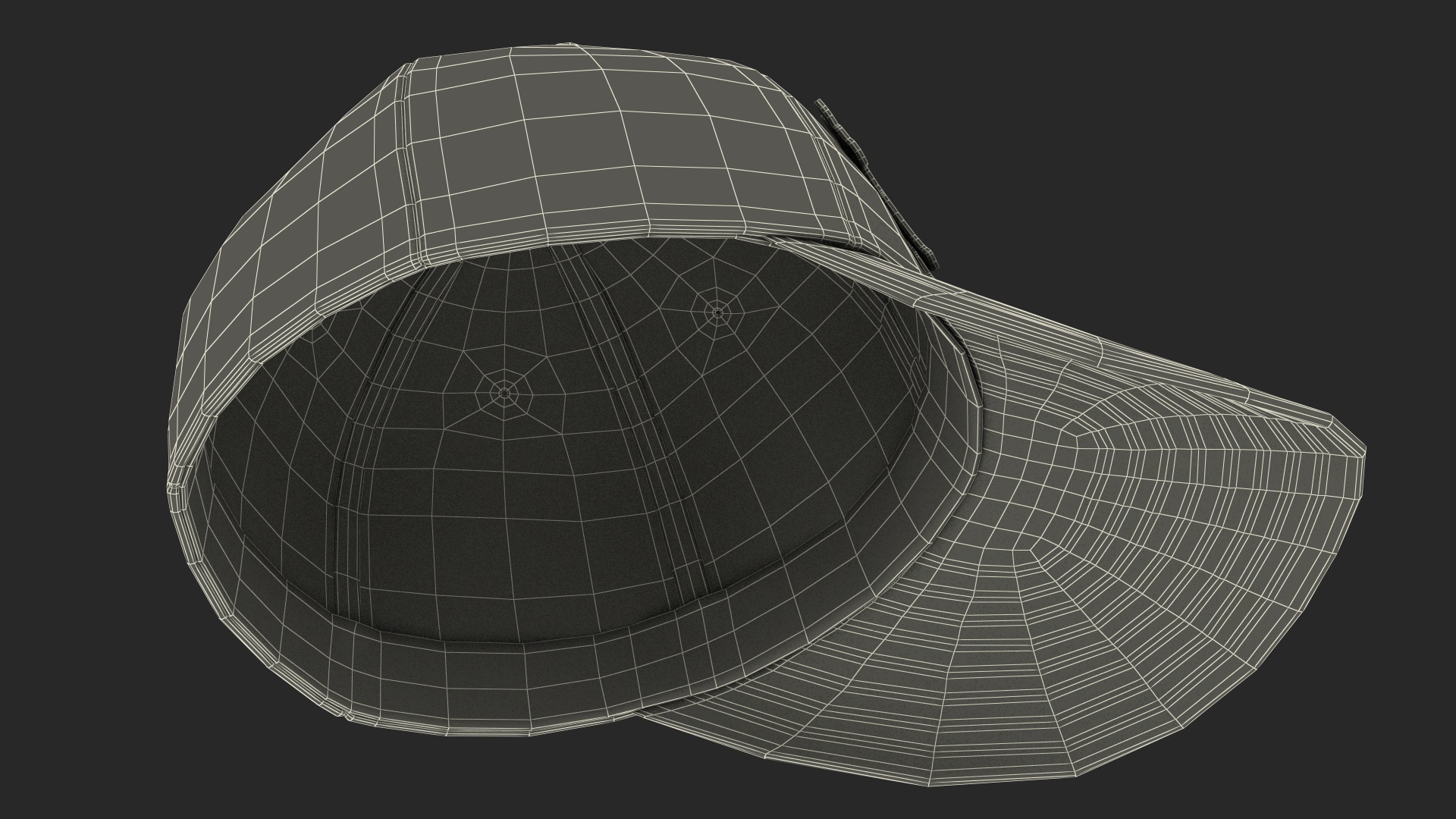Screen dimensions: 1456x819
Task: Click the left interior eyelet vertex pole
Action: (x=504, y=392)
